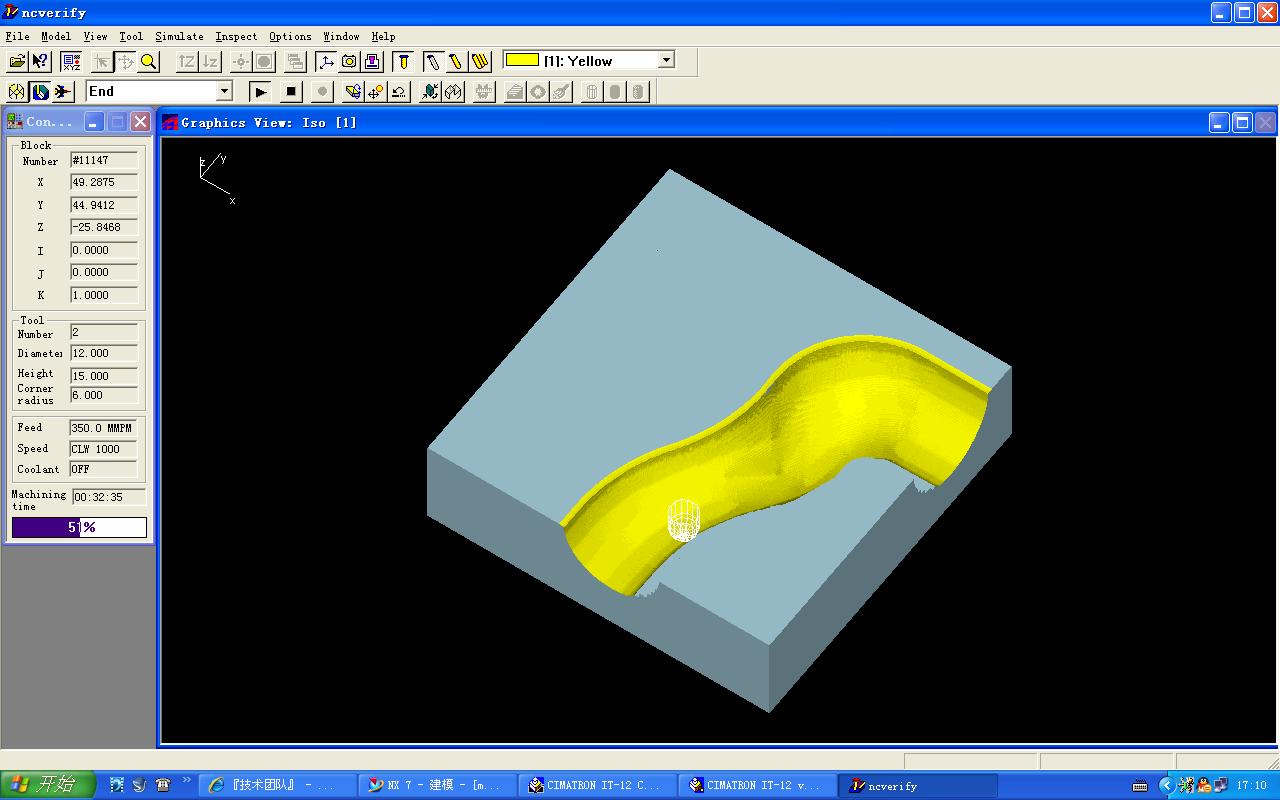Image resolution: width=1280 pixels, height=800 pixels.
Task: Open the Yellow color dropdown arrow
Action: [666, 60]
